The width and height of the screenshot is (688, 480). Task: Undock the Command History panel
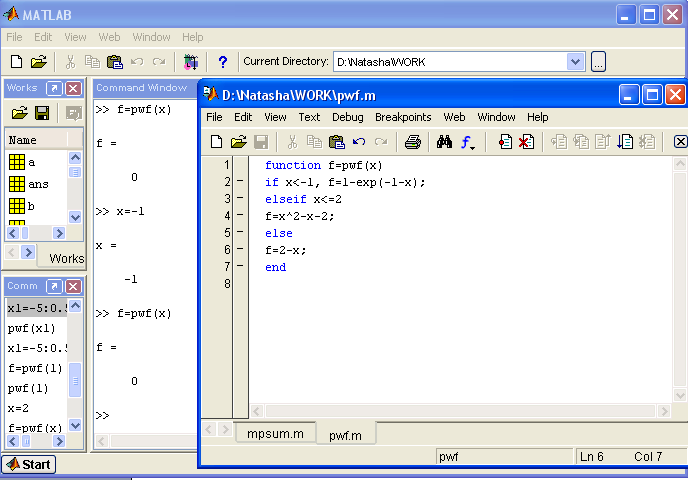[x=54, y=287]
